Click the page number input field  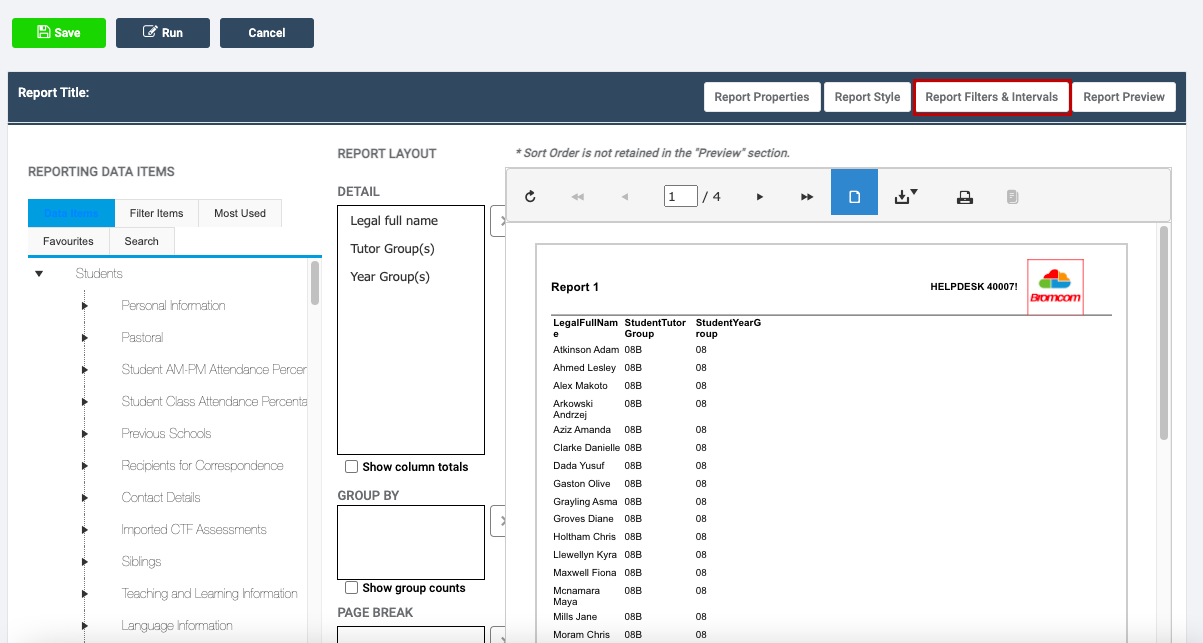coord(681,196)
